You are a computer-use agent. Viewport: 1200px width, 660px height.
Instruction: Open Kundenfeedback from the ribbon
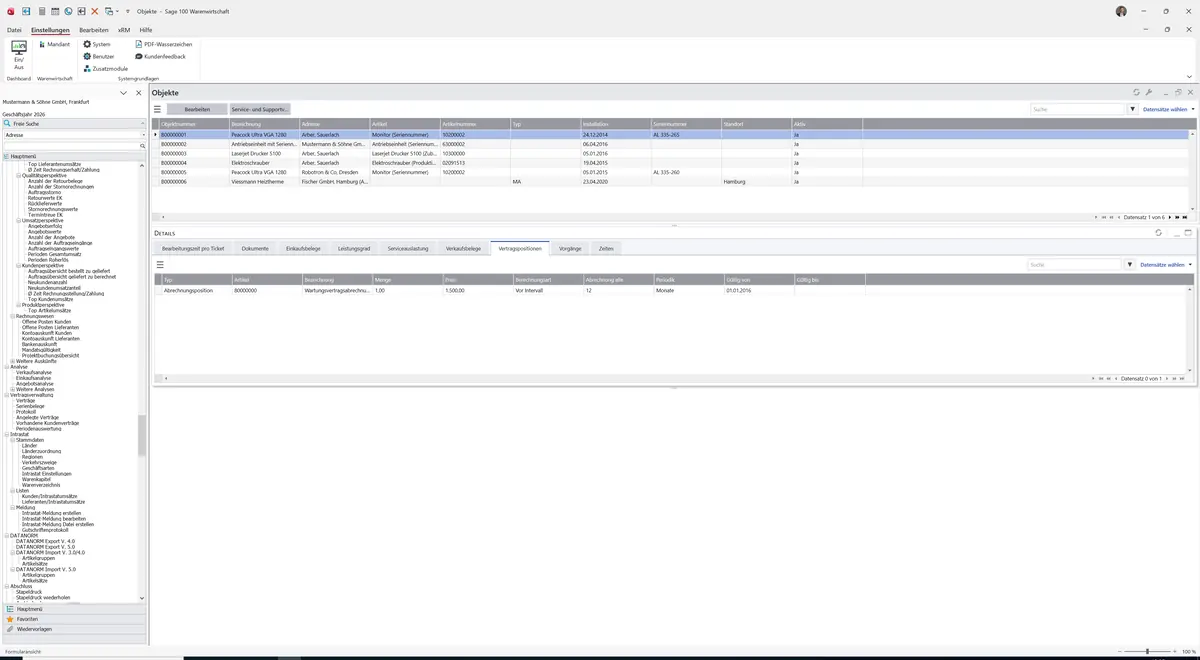(x=161, y=56)
